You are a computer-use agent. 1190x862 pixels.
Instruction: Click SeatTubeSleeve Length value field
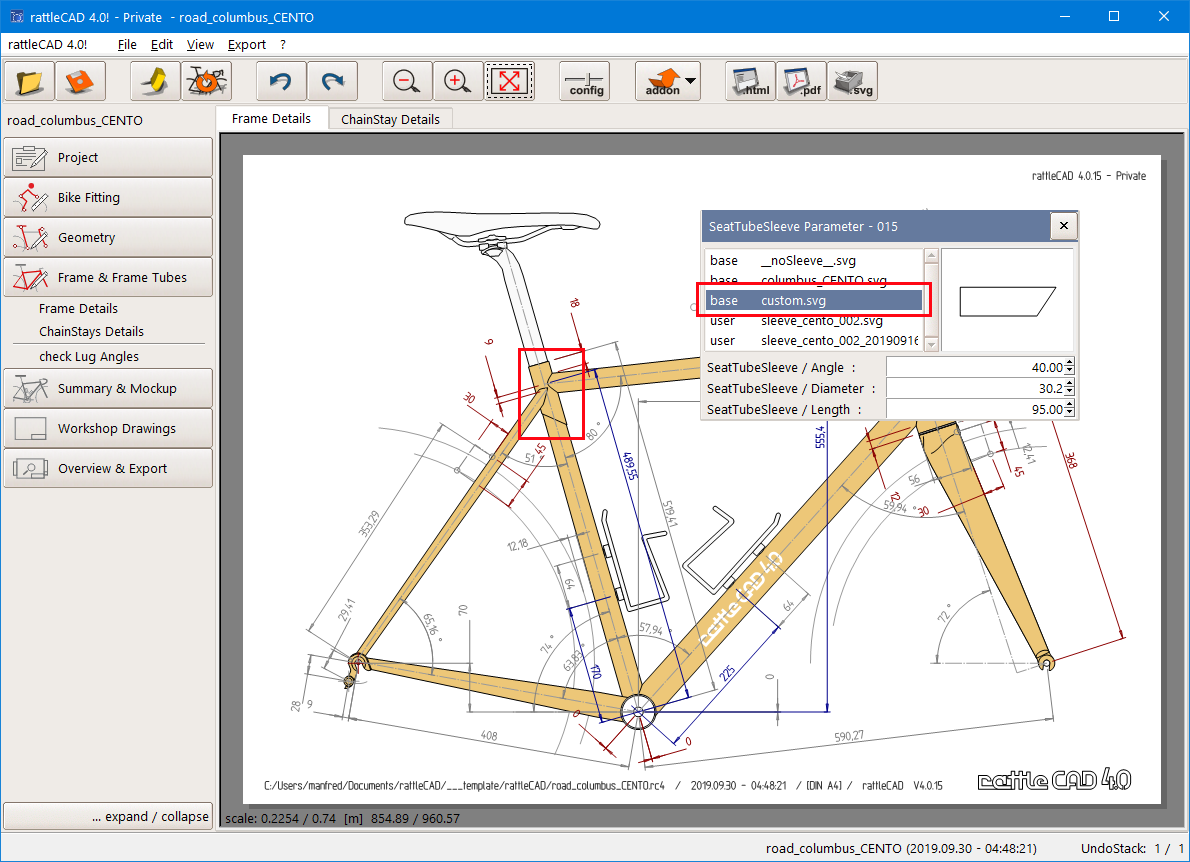point(975,410)
